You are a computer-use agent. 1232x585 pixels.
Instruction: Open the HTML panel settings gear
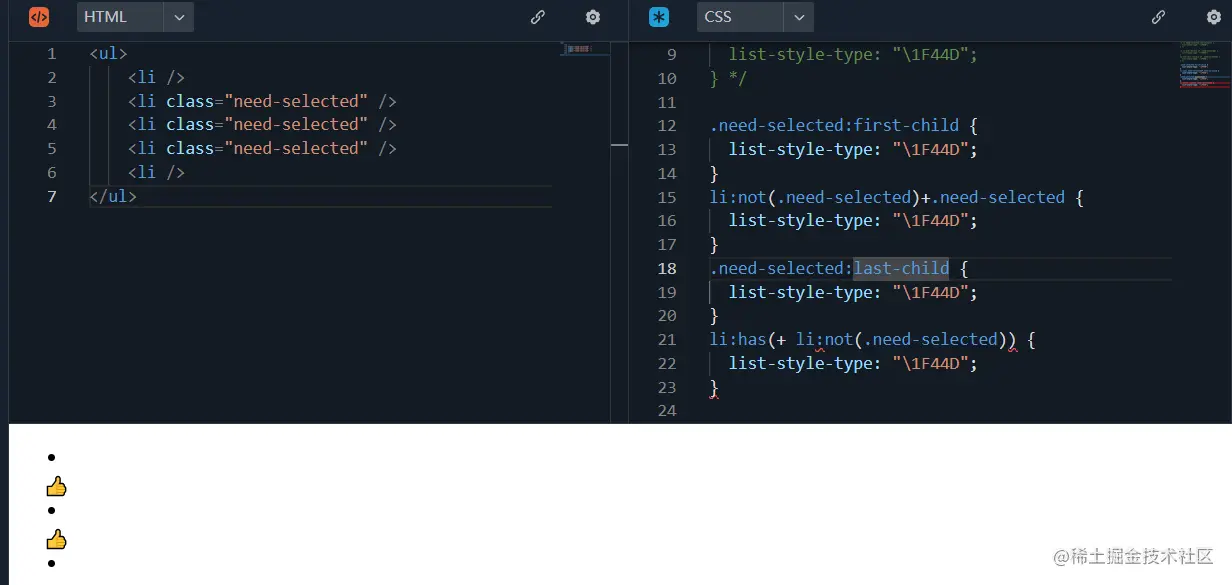[593, 17]
